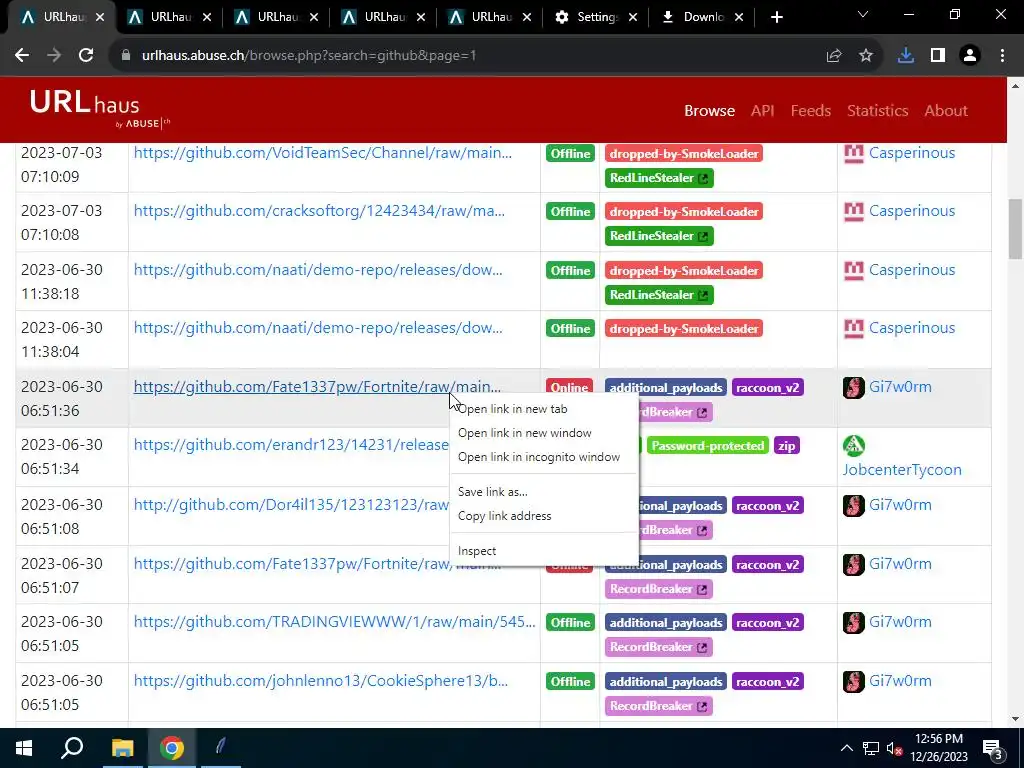Click Gi7w0rm avatar in johnlenno13 row
This screenshot has width=1024, height=768.
tap(854, 681)
